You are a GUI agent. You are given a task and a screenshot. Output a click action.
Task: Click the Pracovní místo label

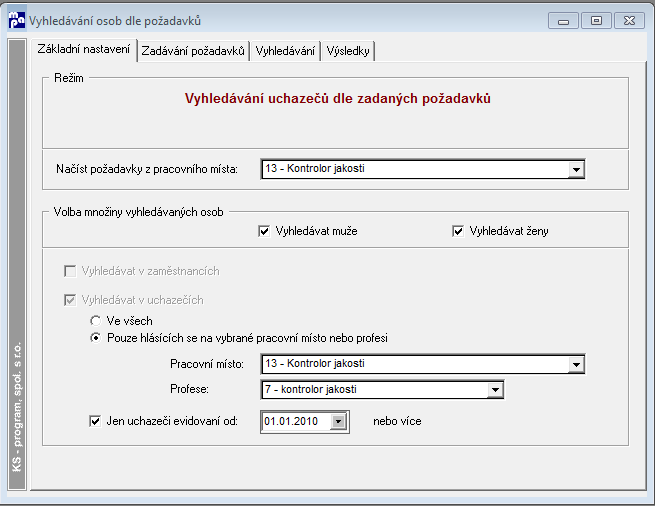[x=207, y=364]
